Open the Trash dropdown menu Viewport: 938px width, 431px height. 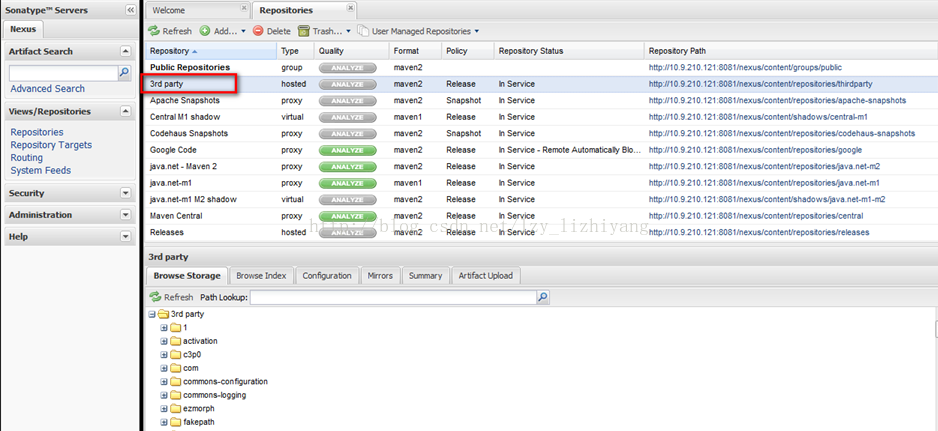pyautogui.click(x=324, y=31)
